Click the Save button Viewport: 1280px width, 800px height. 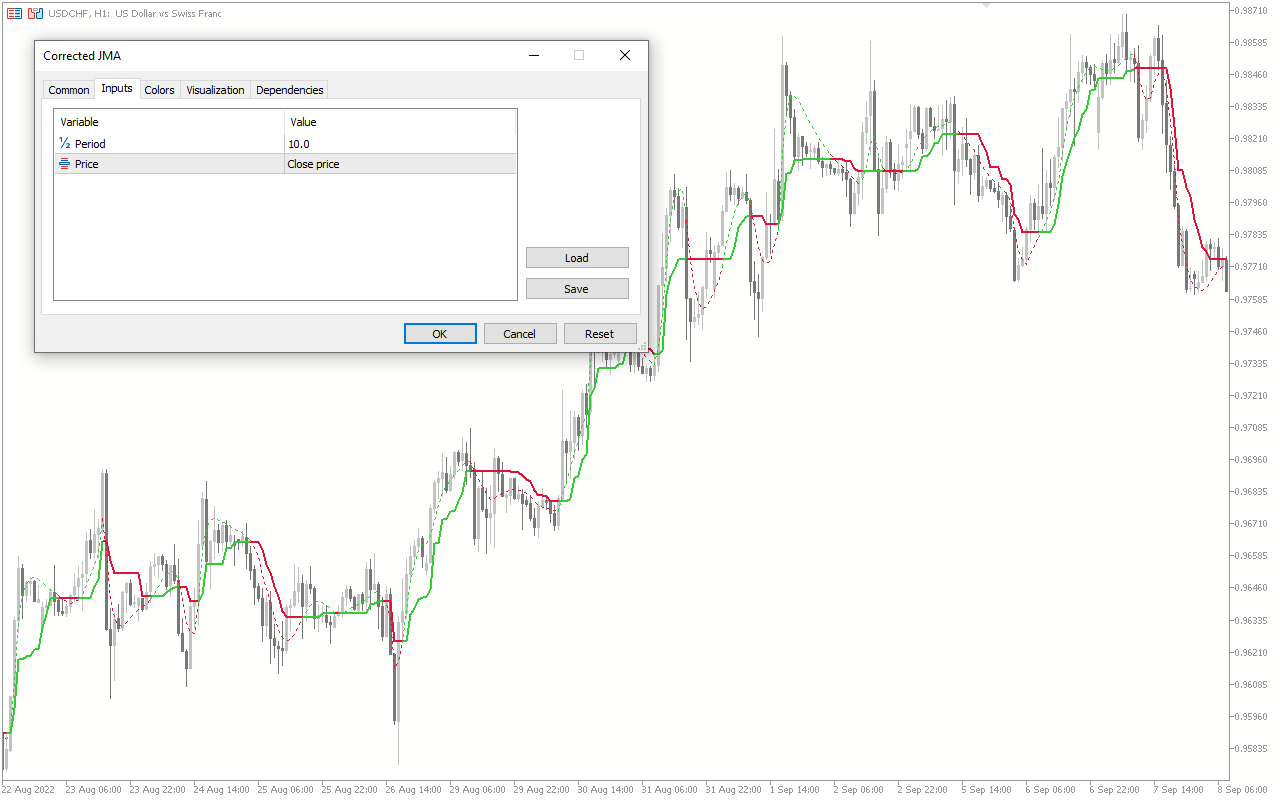pos(577,289)
